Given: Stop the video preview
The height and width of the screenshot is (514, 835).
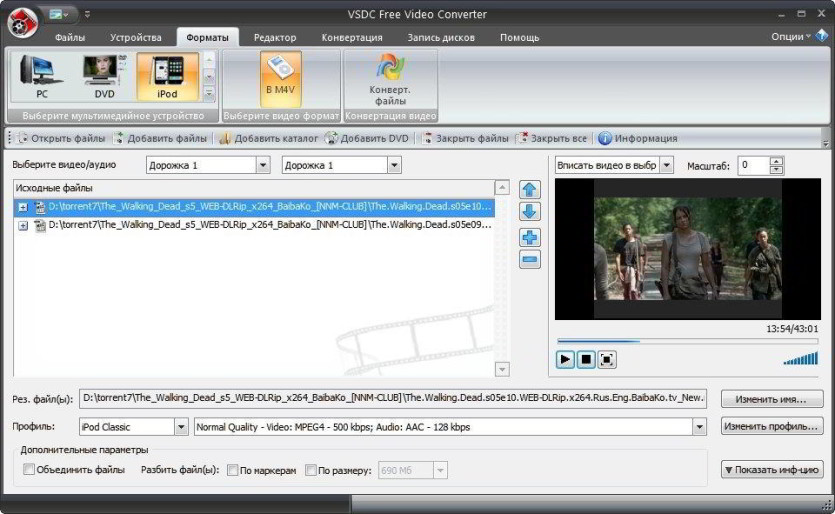Looking at the screenshot, I should tap(586, 360).
